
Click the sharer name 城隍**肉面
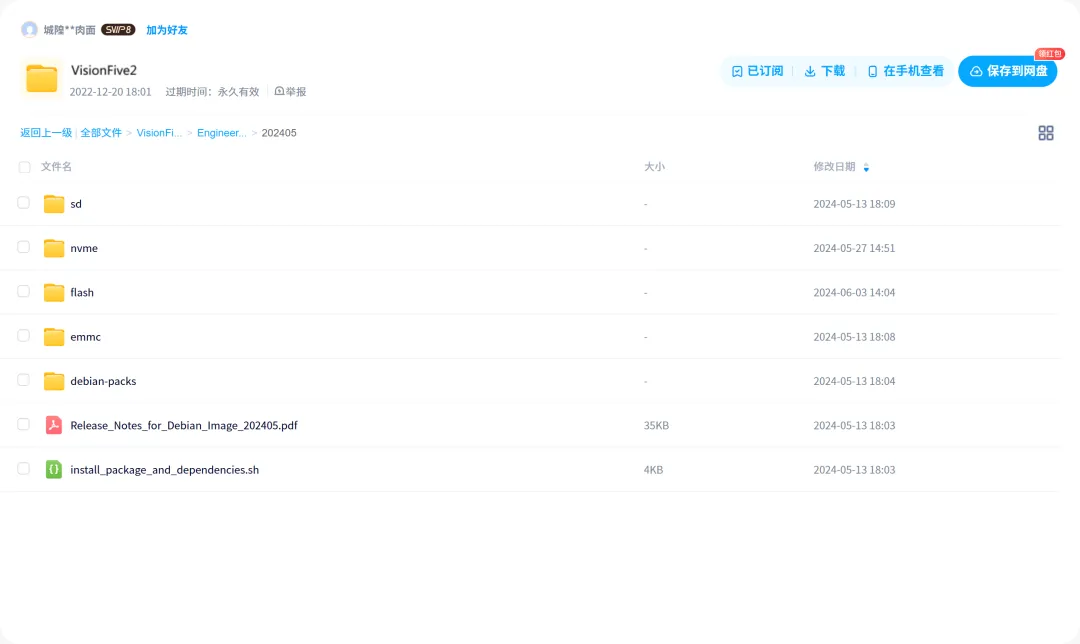(70, 30)
